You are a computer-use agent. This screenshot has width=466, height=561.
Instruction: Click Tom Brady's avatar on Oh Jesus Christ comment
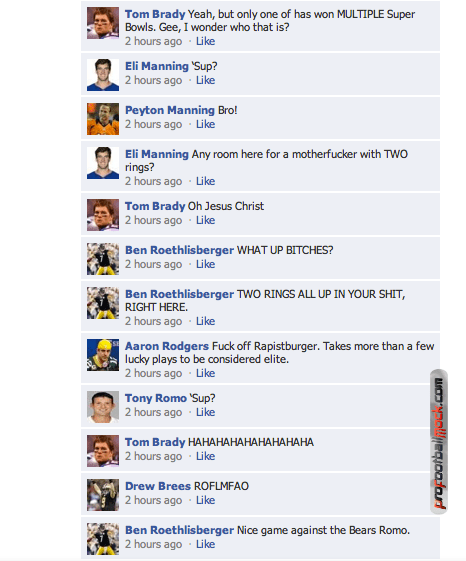pyautogui.click(x=103, y=215)
